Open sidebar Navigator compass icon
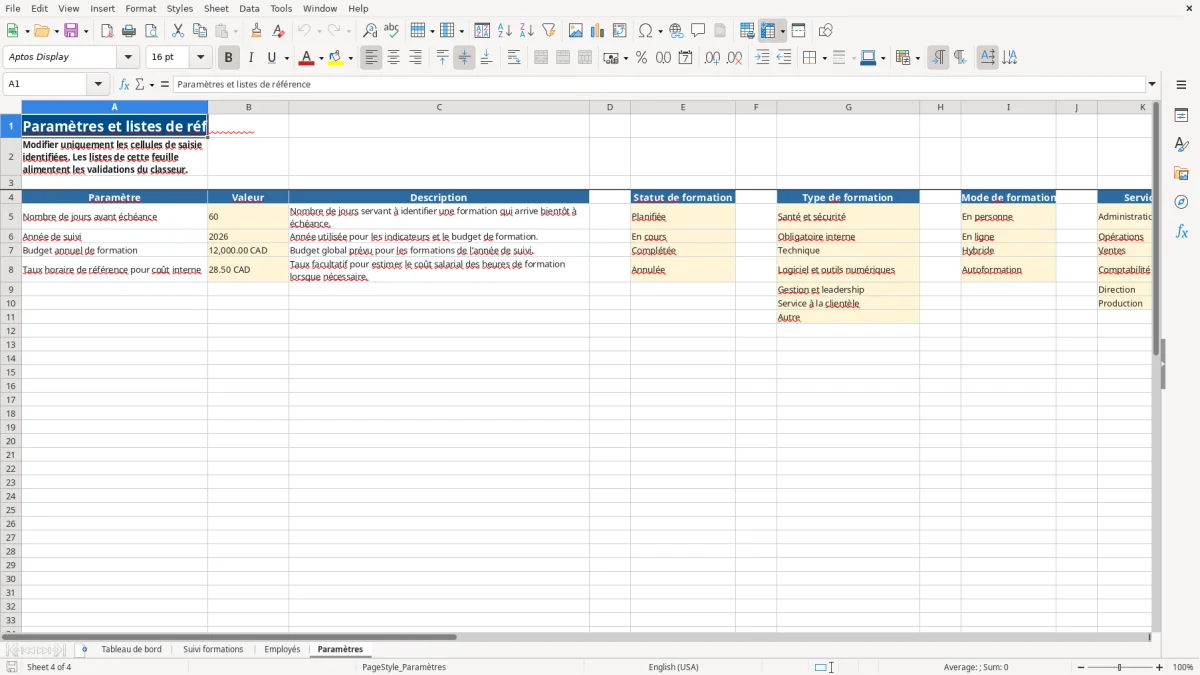This screenshot has height=675, width=1200. [1181, 202]
